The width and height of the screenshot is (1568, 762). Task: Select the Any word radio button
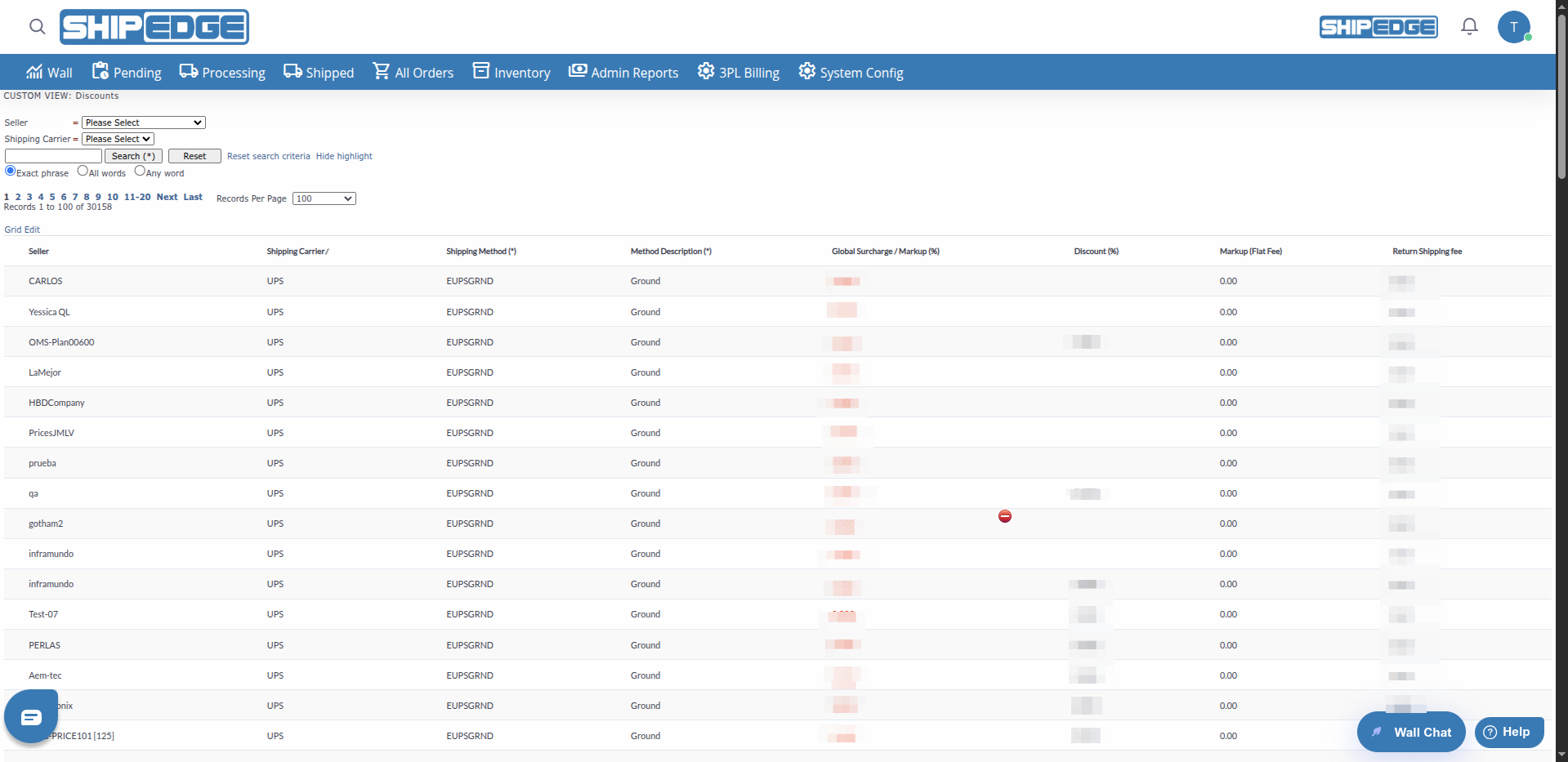click(140, 172)
